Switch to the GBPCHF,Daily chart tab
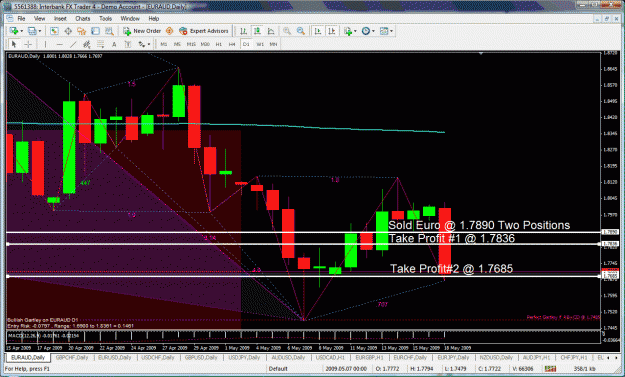The image size is (625, 377). point(72,357)
